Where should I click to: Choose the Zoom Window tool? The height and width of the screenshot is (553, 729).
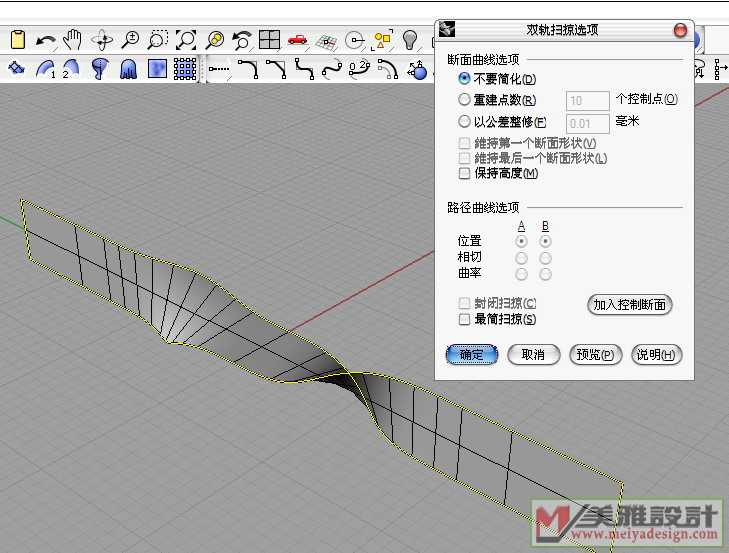(x=158, y=40)
